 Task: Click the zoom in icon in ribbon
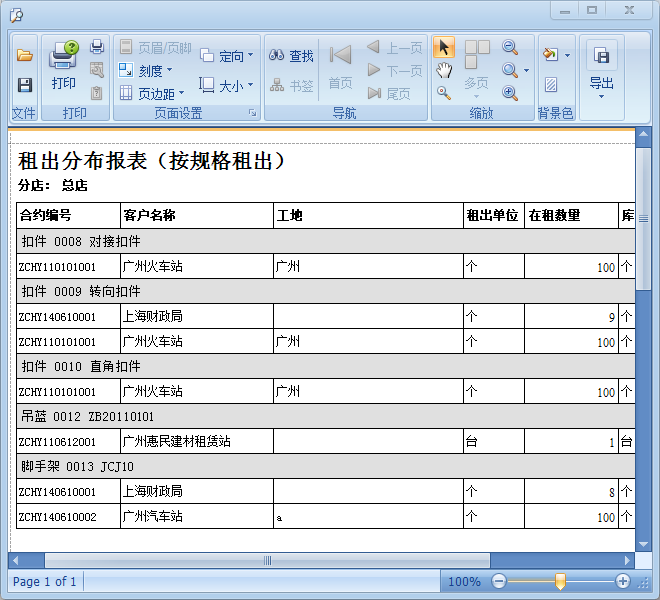pos(510,93)
